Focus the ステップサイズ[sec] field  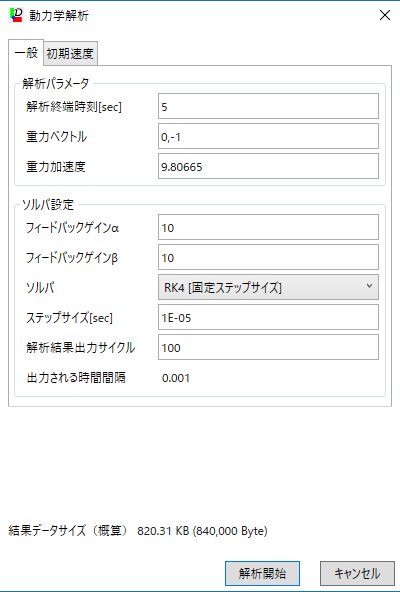pos(268,318)
